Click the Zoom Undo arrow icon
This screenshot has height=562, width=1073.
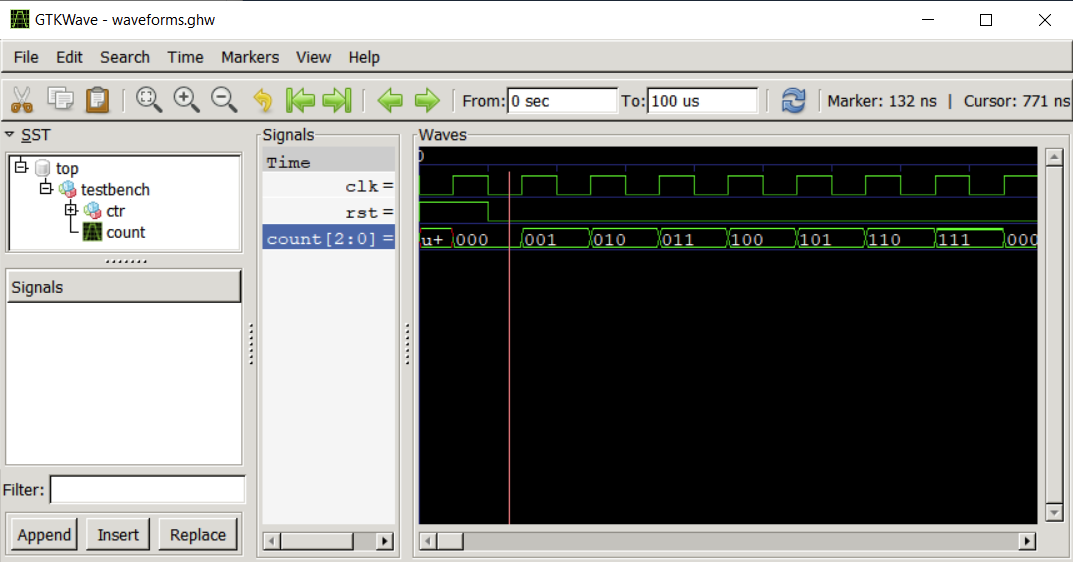click(x=263, y=100)
